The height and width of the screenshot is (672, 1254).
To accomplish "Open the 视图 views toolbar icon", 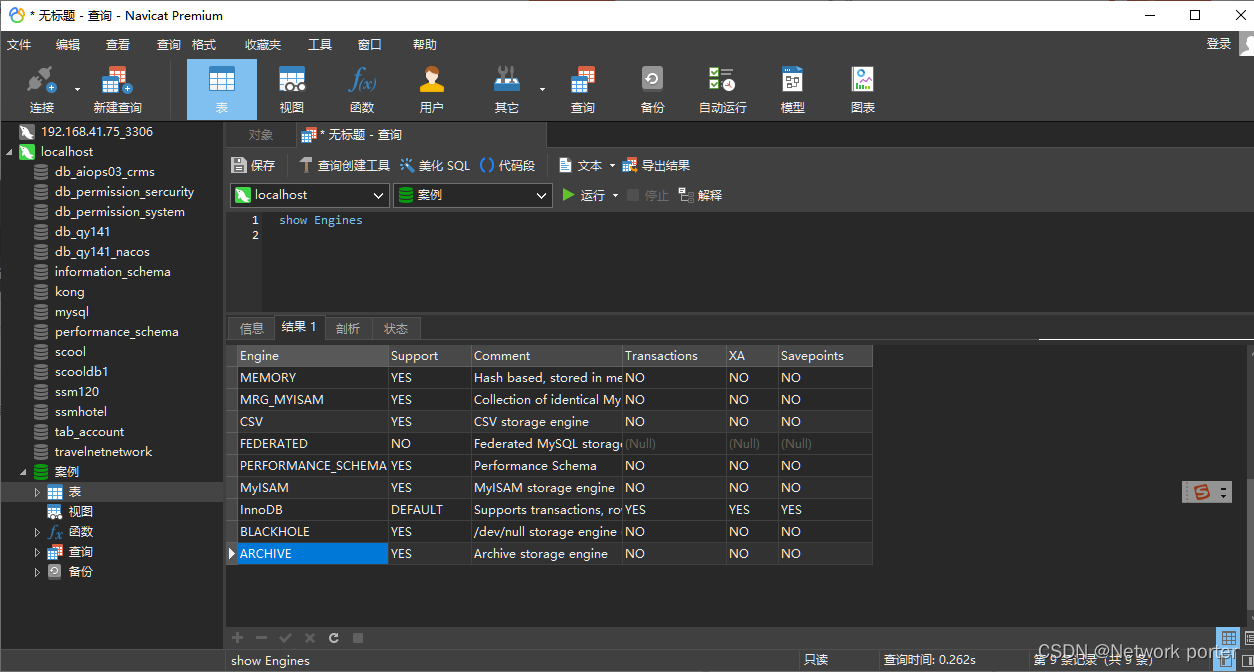I will click(292, 89).
